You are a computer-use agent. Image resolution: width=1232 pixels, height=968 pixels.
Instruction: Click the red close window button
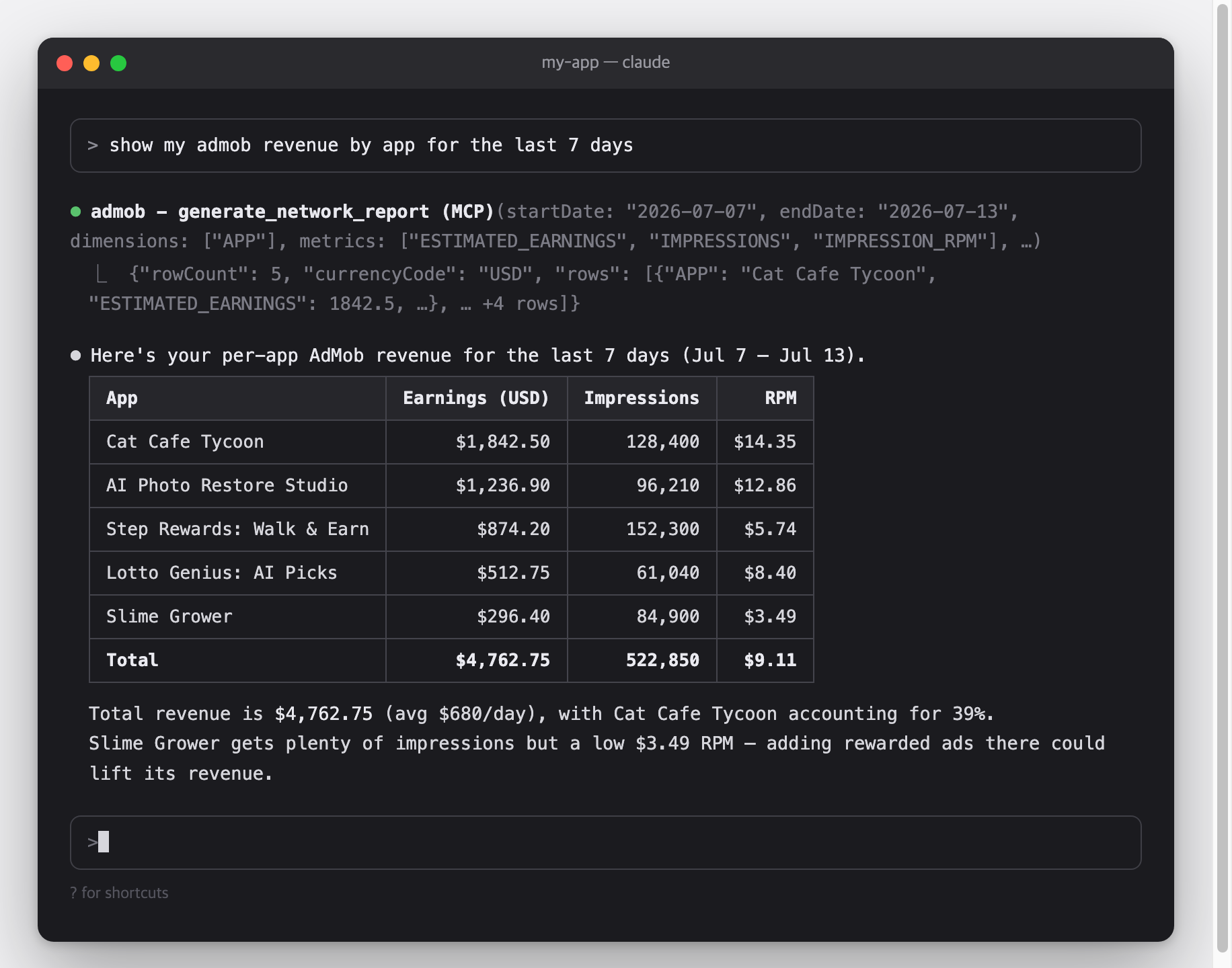pyautogui.click(x=65, y=63)
